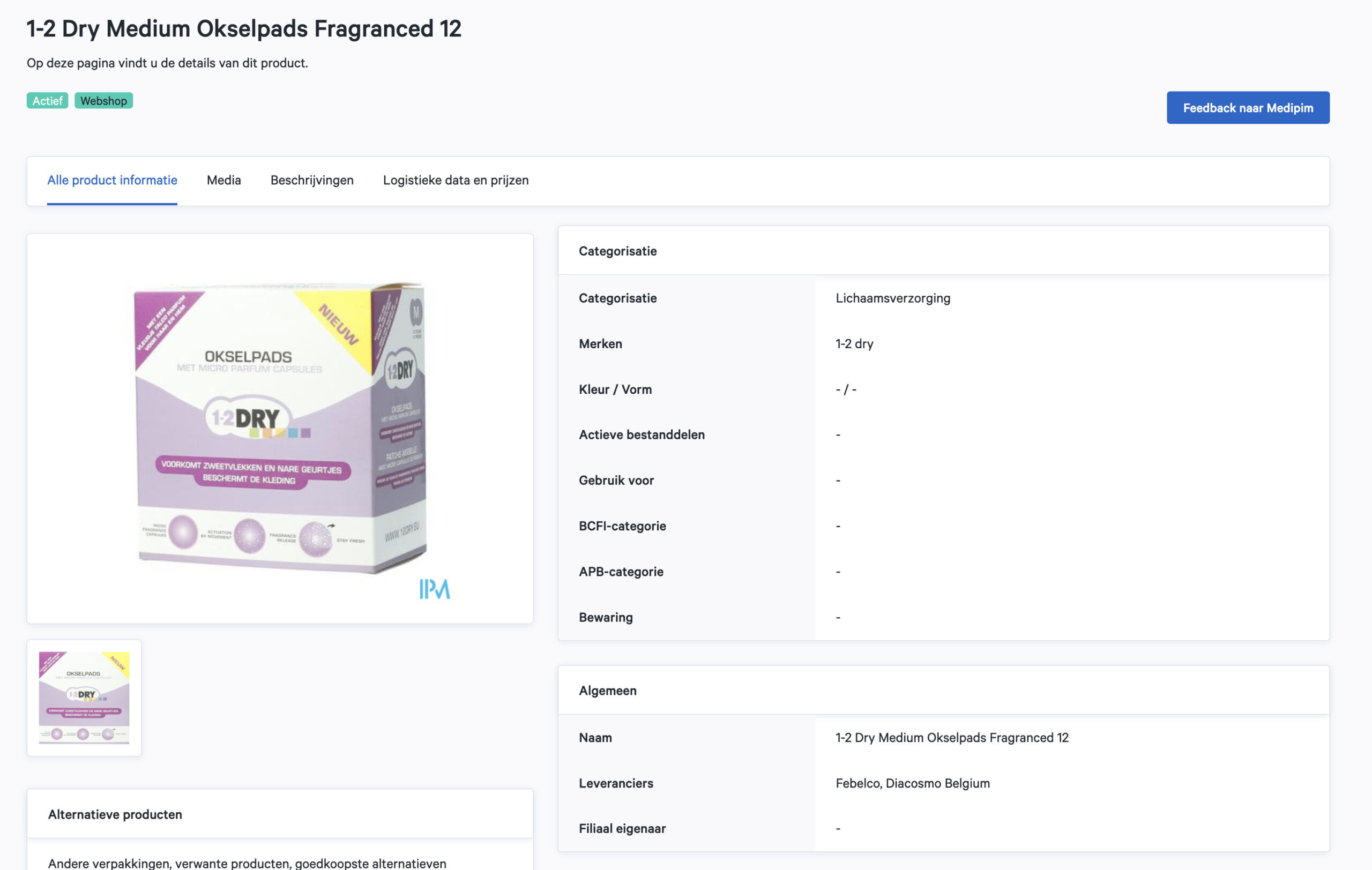Screen dimensions: 1372x870
Task: Click the Feedback naar Medipim button
Action: pos(1248,108)
